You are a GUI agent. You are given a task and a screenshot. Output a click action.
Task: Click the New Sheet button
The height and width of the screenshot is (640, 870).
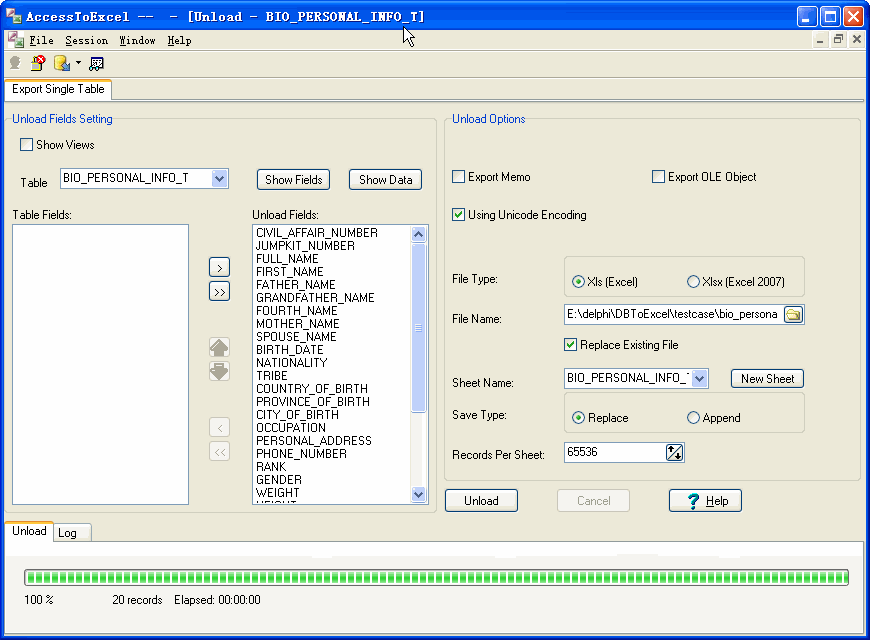click(767, 379)
